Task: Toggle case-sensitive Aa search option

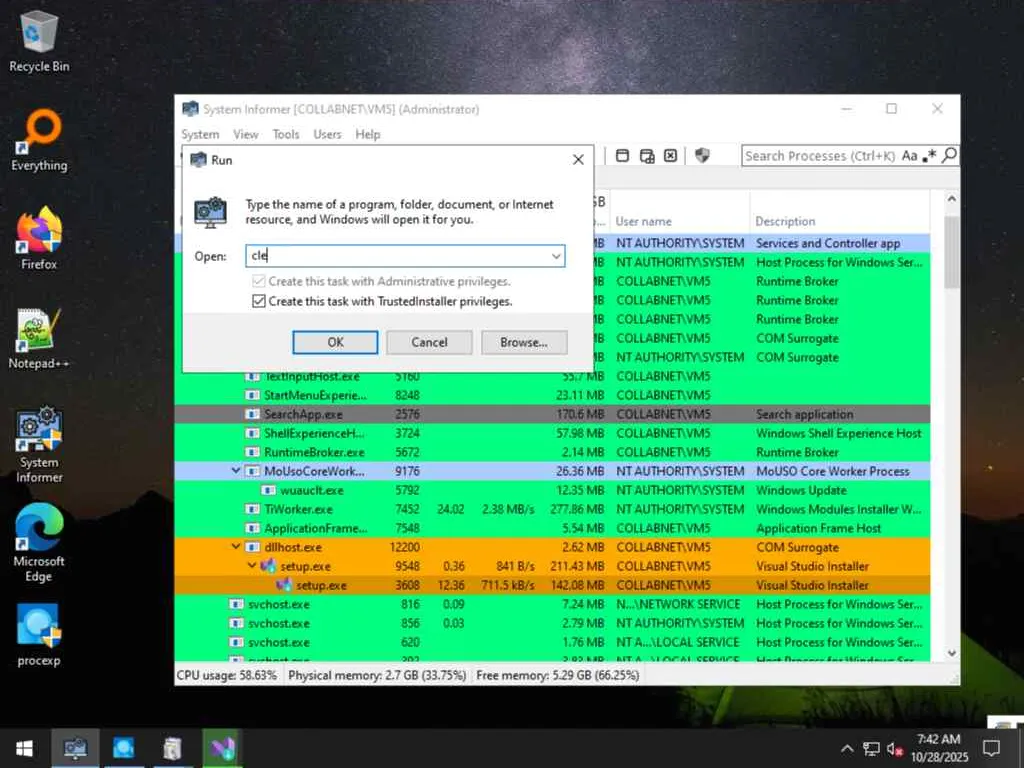Action: pos(910,155)
